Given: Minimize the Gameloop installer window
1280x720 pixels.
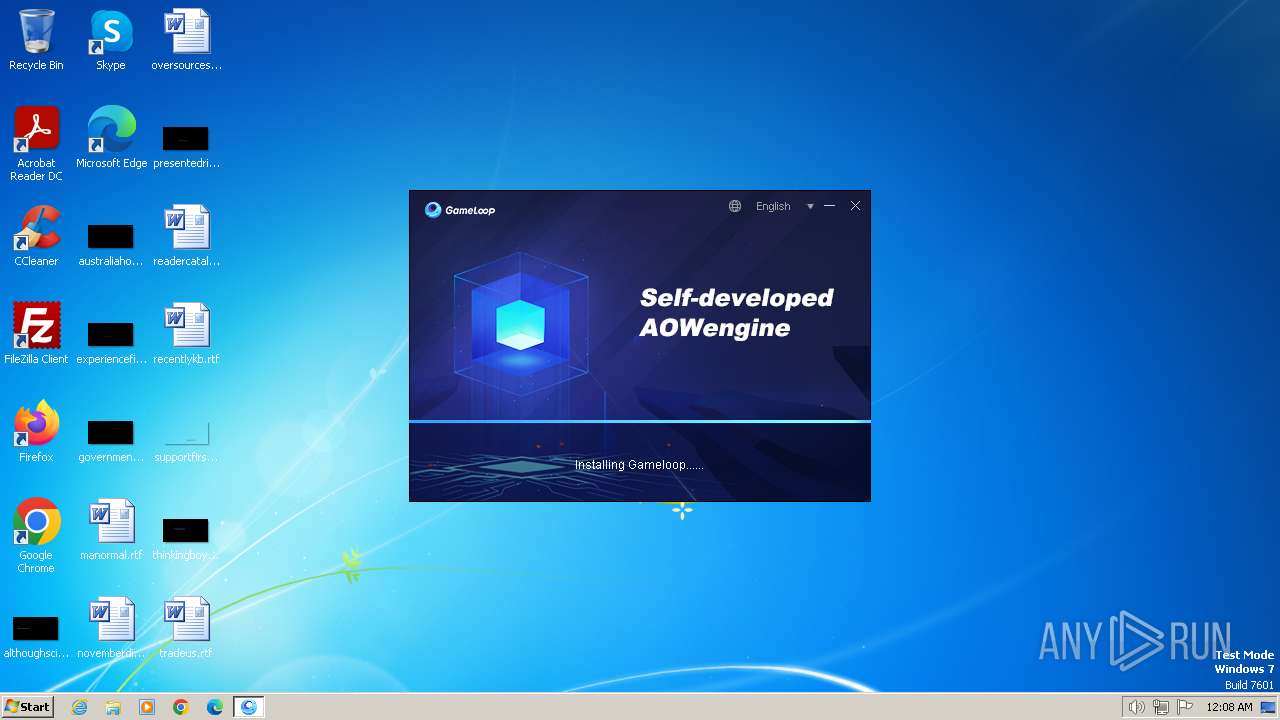Looking at the screenshot, I should pos(830,206).
